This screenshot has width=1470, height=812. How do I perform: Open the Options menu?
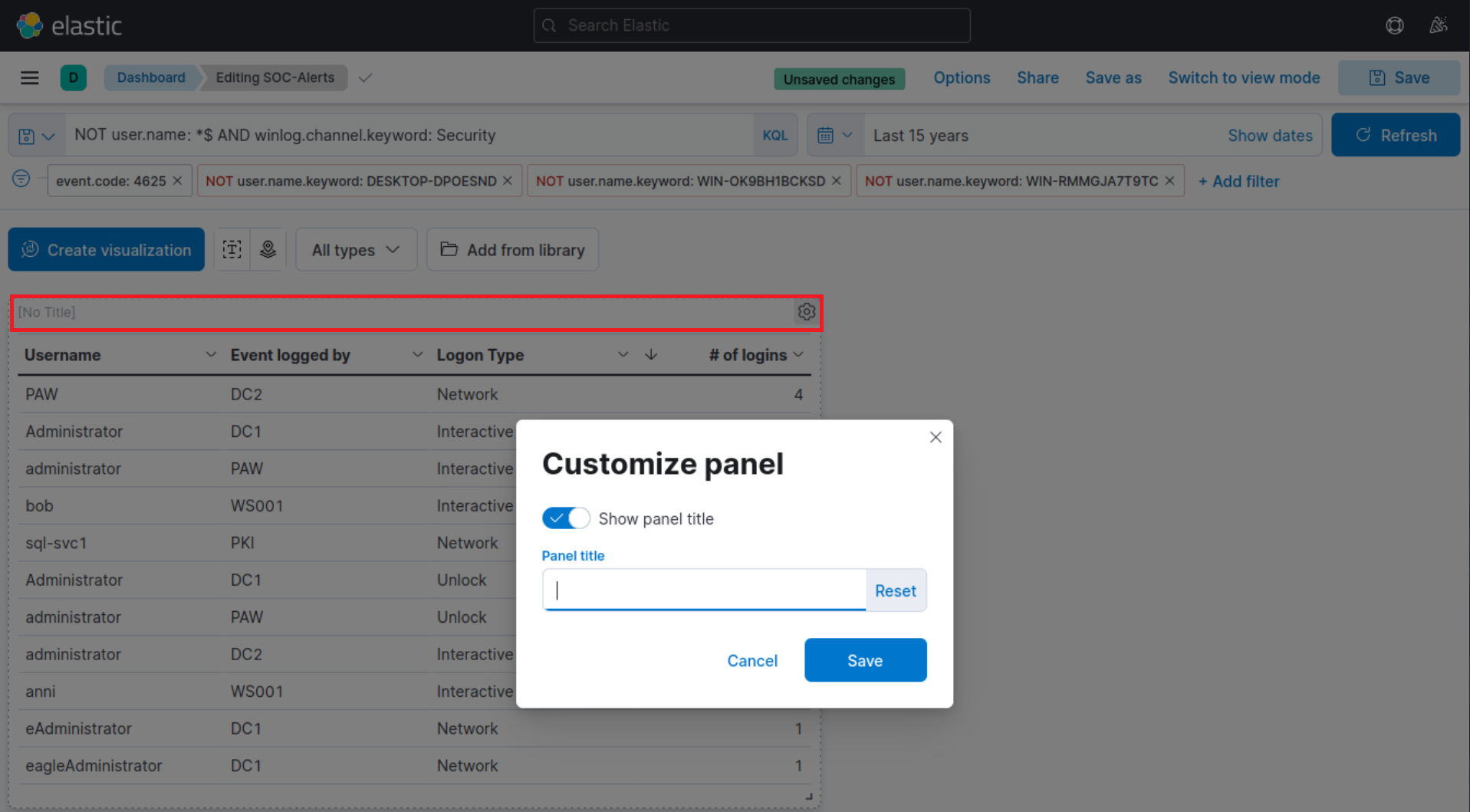point(961,77)
